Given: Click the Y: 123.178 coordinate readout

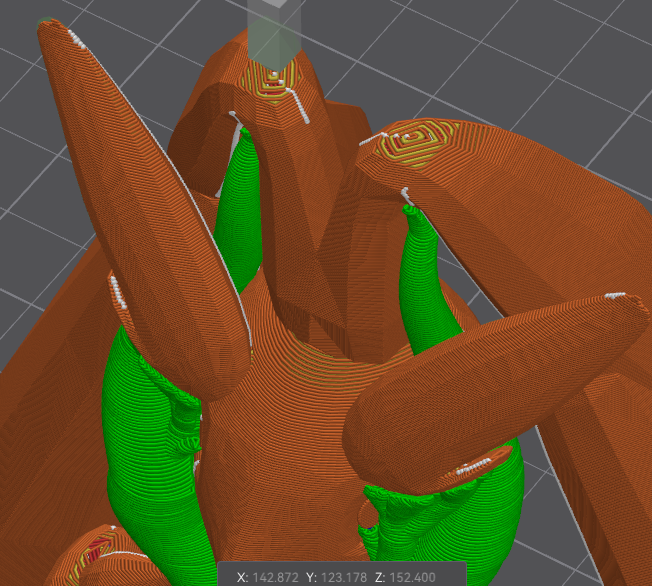Looking at the screenshot, I should click(x=337, y=577).
